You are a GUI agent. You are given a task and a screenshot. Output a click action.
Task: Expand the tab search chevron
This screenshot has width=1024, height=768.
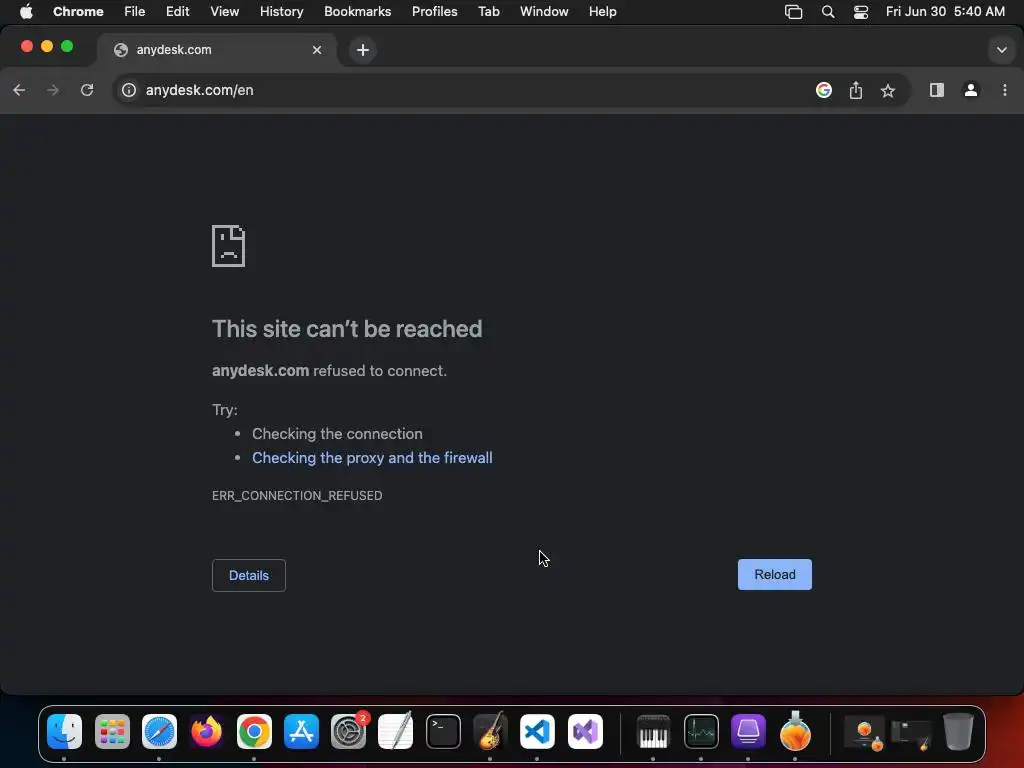pyautogui.click(x=1001, y=50)
